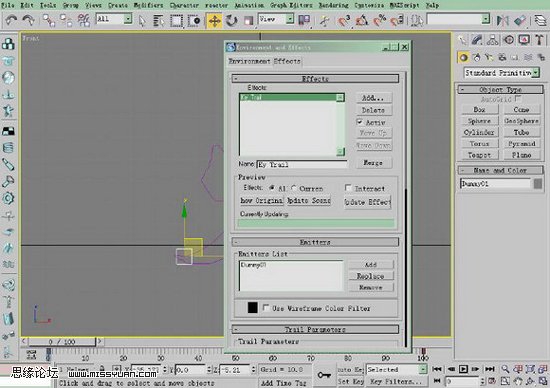This screenshot has height=388, width=550.
Task: Click the Add... effect button
Action: (373, 98)
